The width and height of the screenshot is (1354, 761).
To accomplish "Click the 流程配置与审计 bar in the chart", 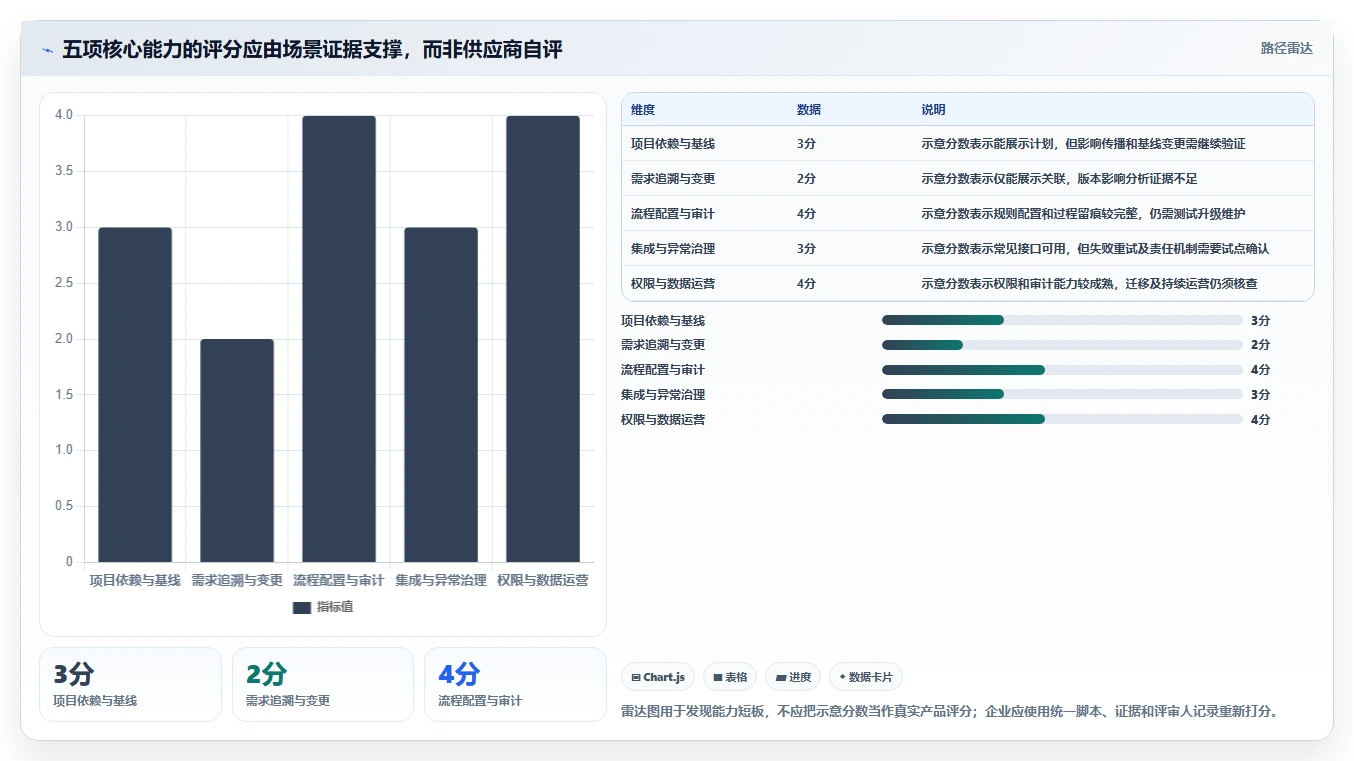I will tap(339, 339).
